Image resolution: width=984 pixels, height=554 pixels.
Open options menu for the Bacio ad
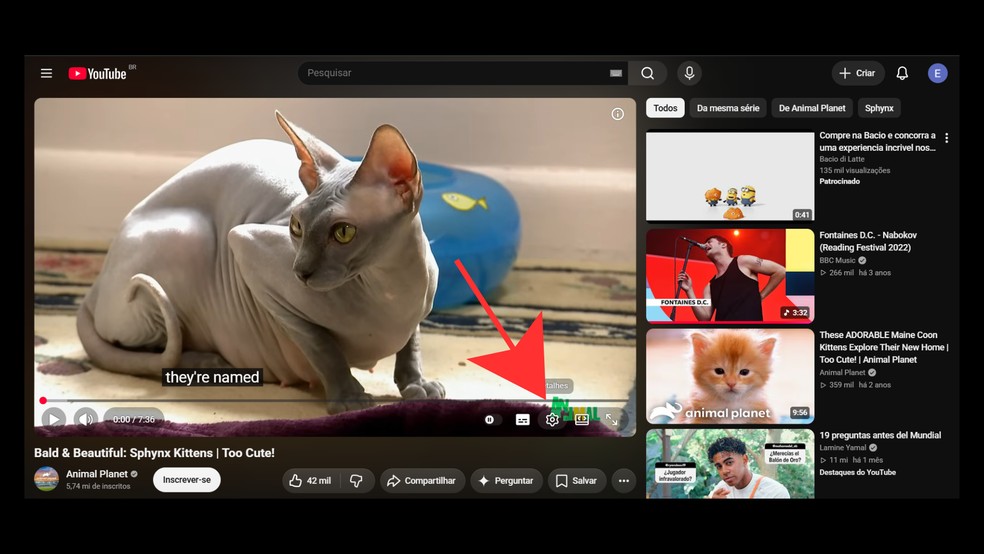click(x=946, y=138)
